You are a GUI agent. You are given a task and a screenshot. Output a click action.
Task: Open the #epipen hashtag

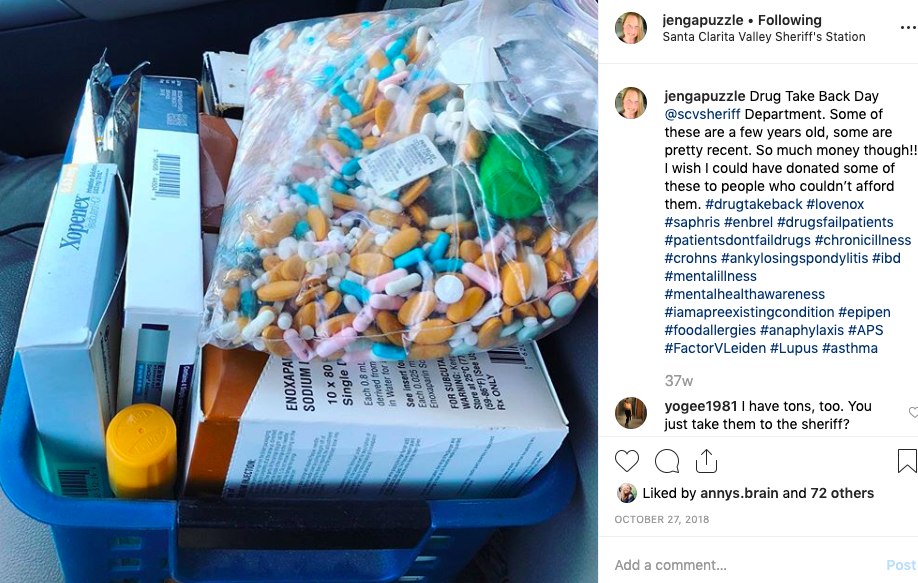(864, 313)
